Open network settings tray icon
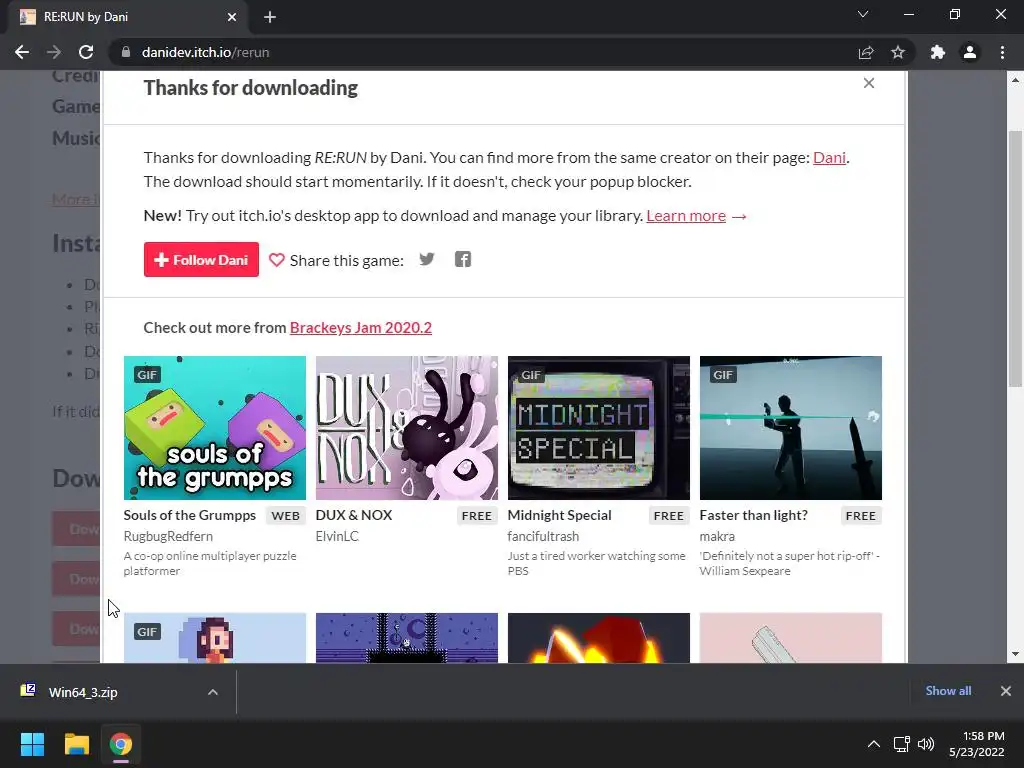Screen dimensions: 1024x768 (902, 744)
